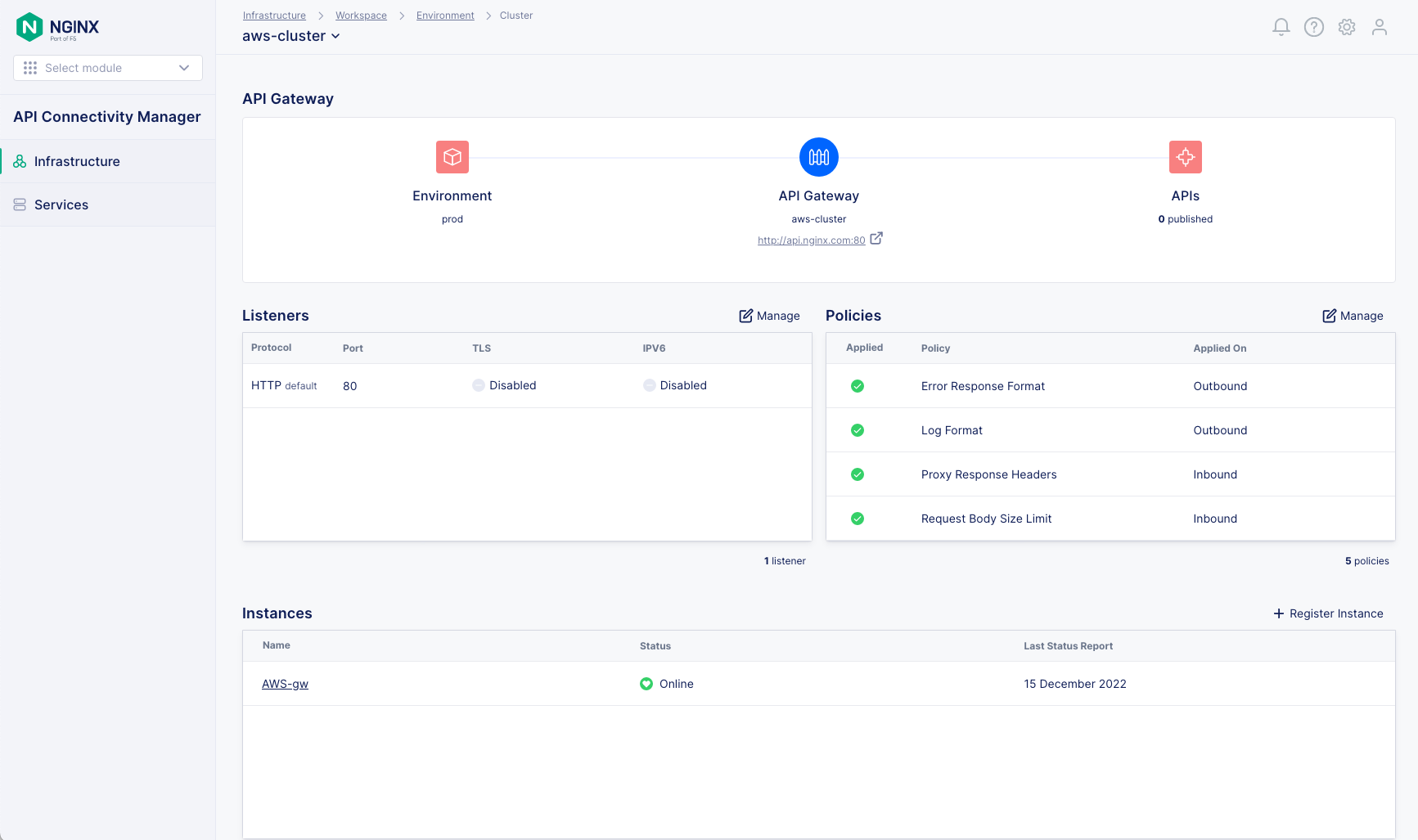1418x840 pixels.
Task: Click the user account profile icon
Action: click(x=1379, y=27)
